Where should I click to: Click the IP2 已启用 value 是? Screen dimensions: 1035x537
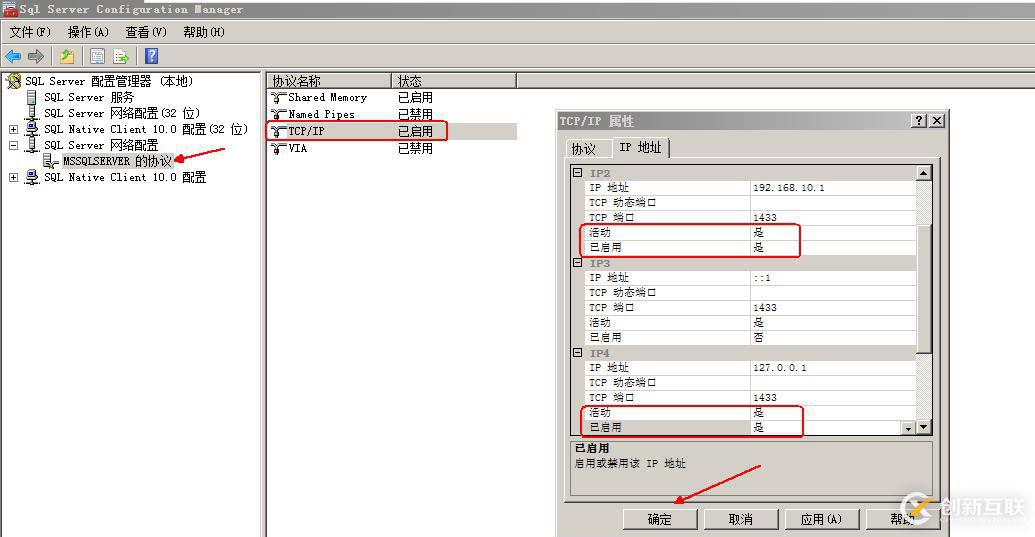point(758,247)
